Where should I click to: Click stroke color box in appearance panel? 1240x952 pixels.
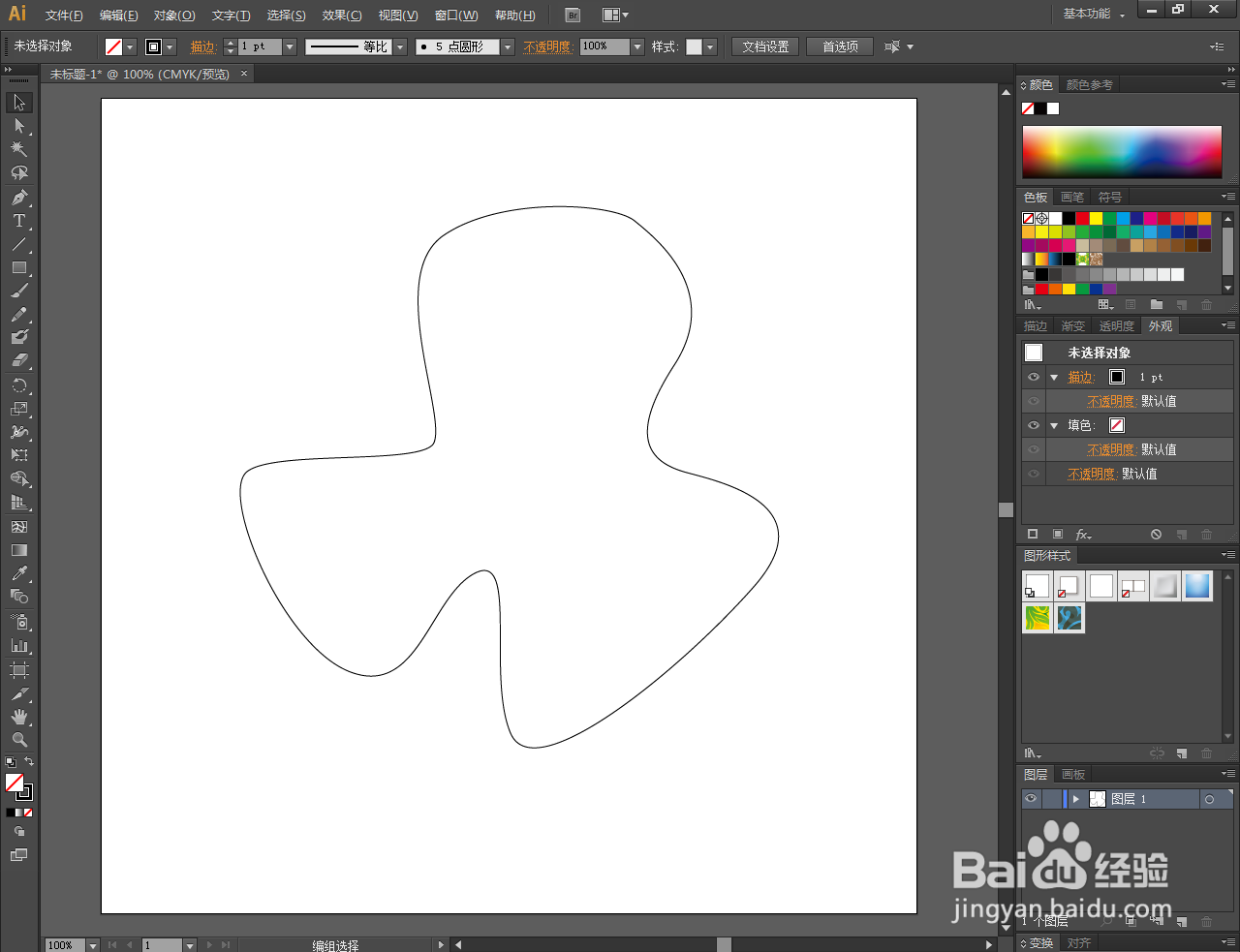pyautogui.click(x=1117, y=377)
